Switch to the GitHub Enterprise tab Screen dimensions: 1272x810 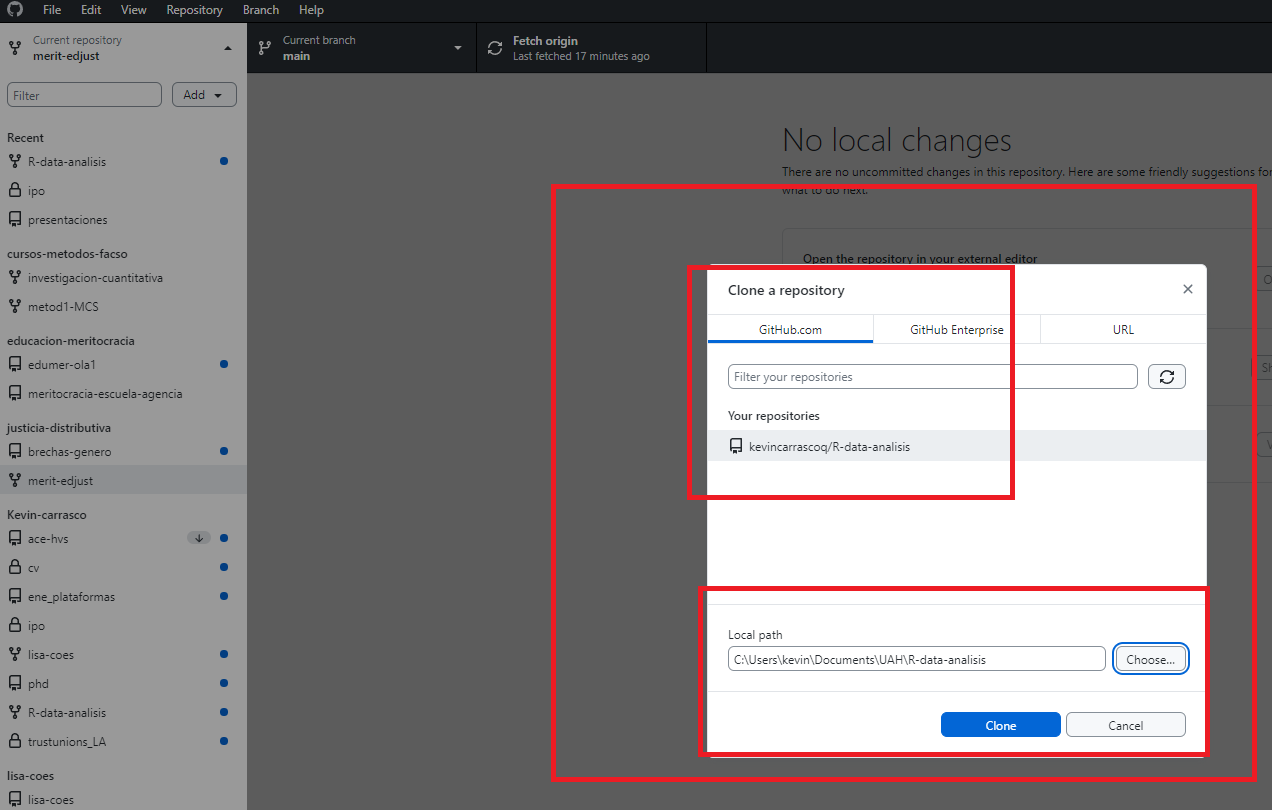(956, 329)
